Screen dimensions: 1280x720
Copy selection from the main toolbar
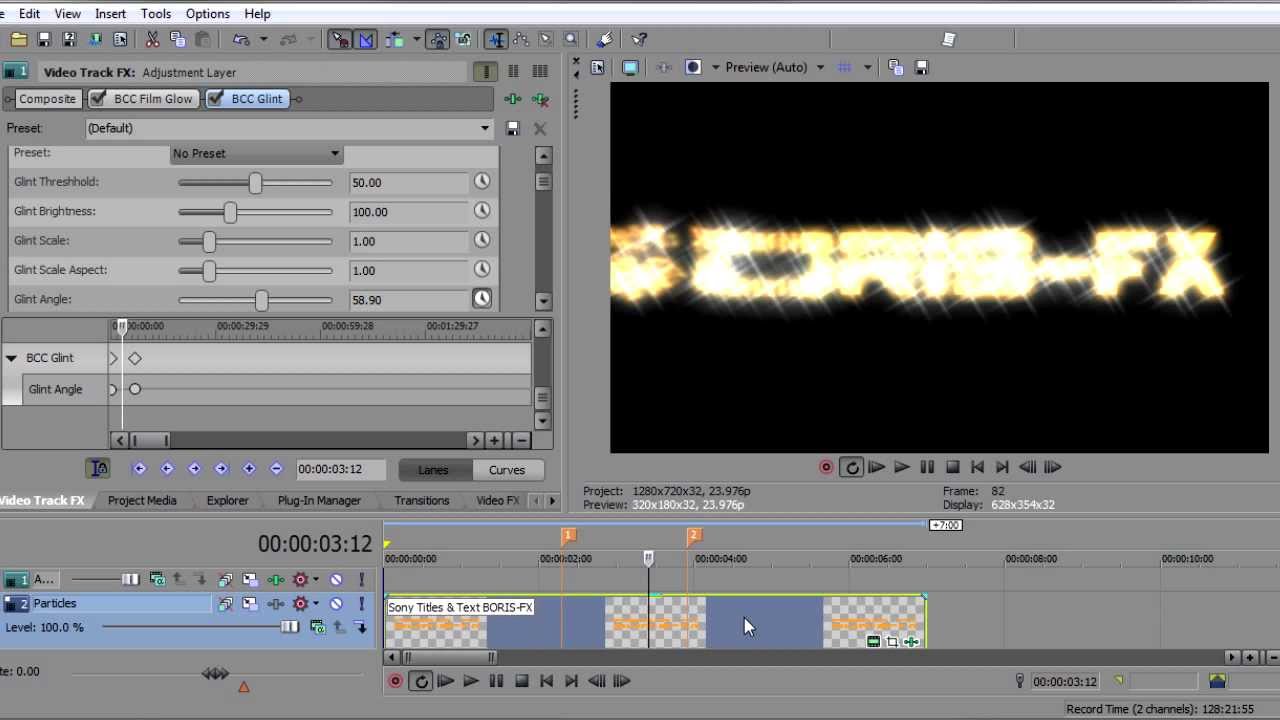pos(178,40)
